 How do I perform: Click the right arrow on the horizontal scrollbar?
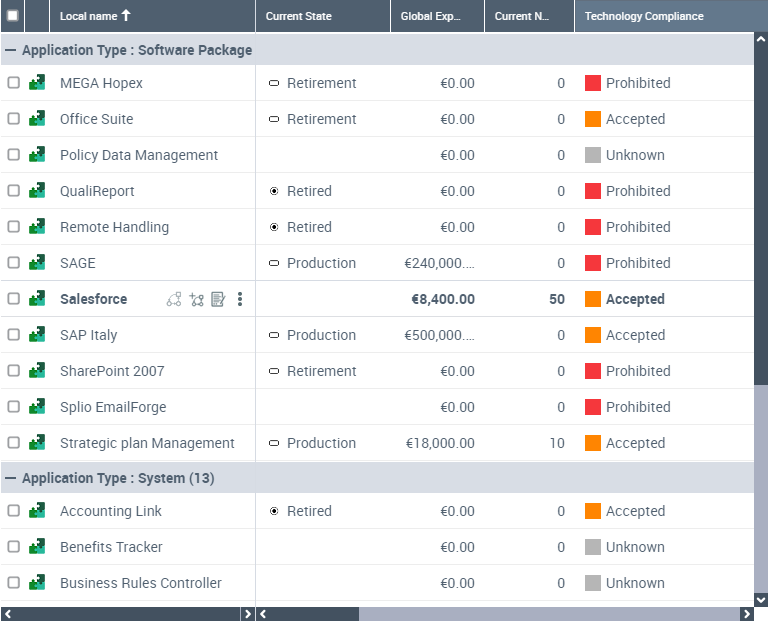pyautogui.click(x=746, y=614)
